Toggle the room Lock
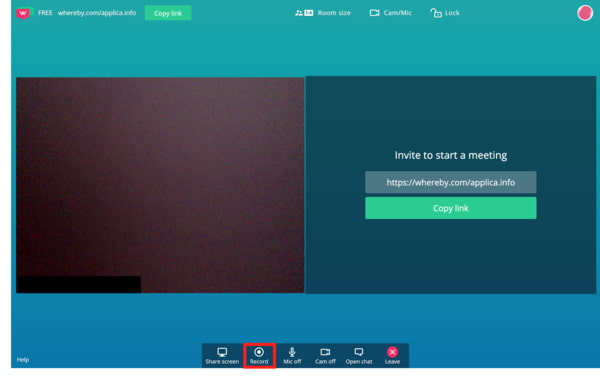Viewport: 600px width, 381px height. tap(445, 13)
